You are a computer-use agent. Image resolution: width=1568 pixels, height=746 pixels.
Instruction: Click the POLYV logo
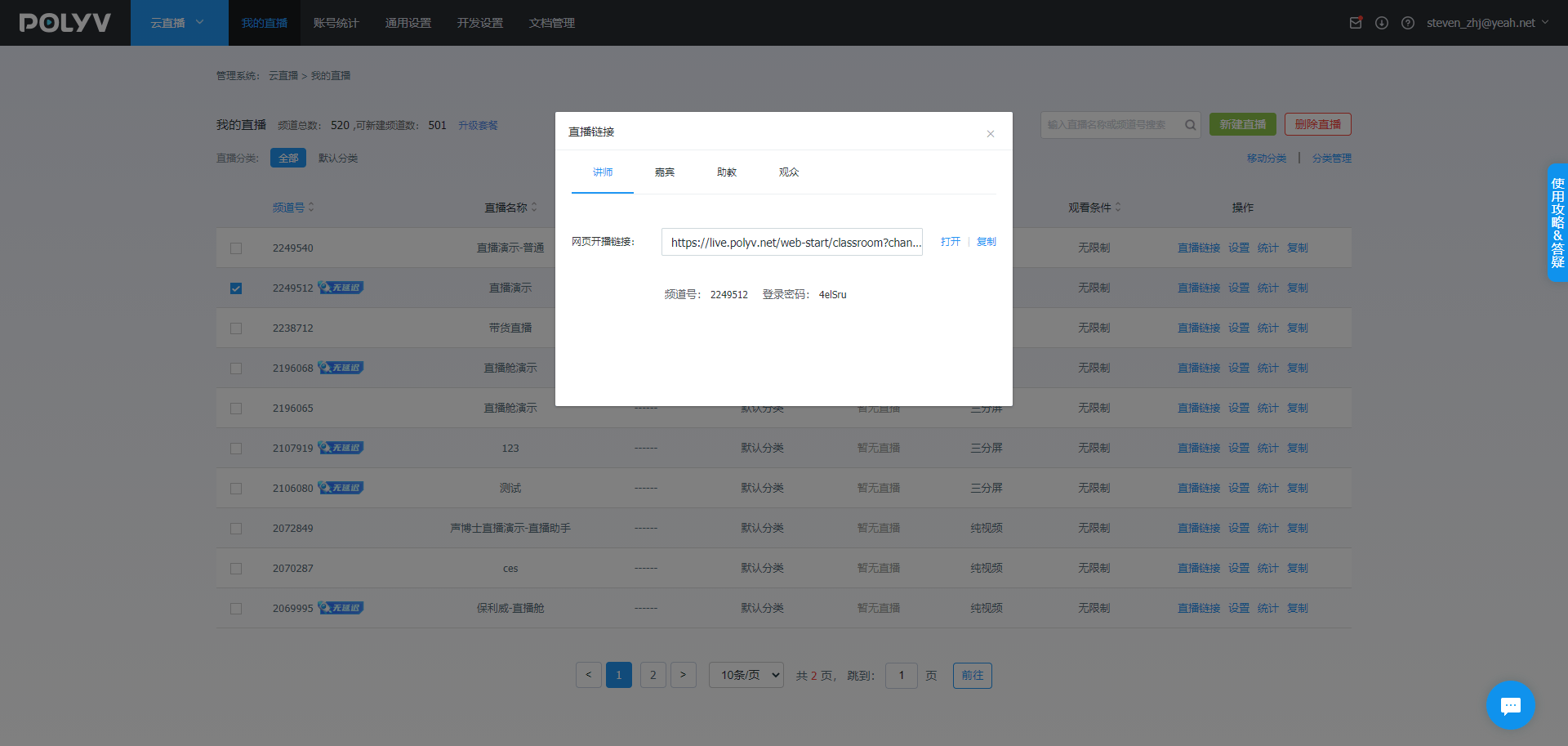(65, 23)
